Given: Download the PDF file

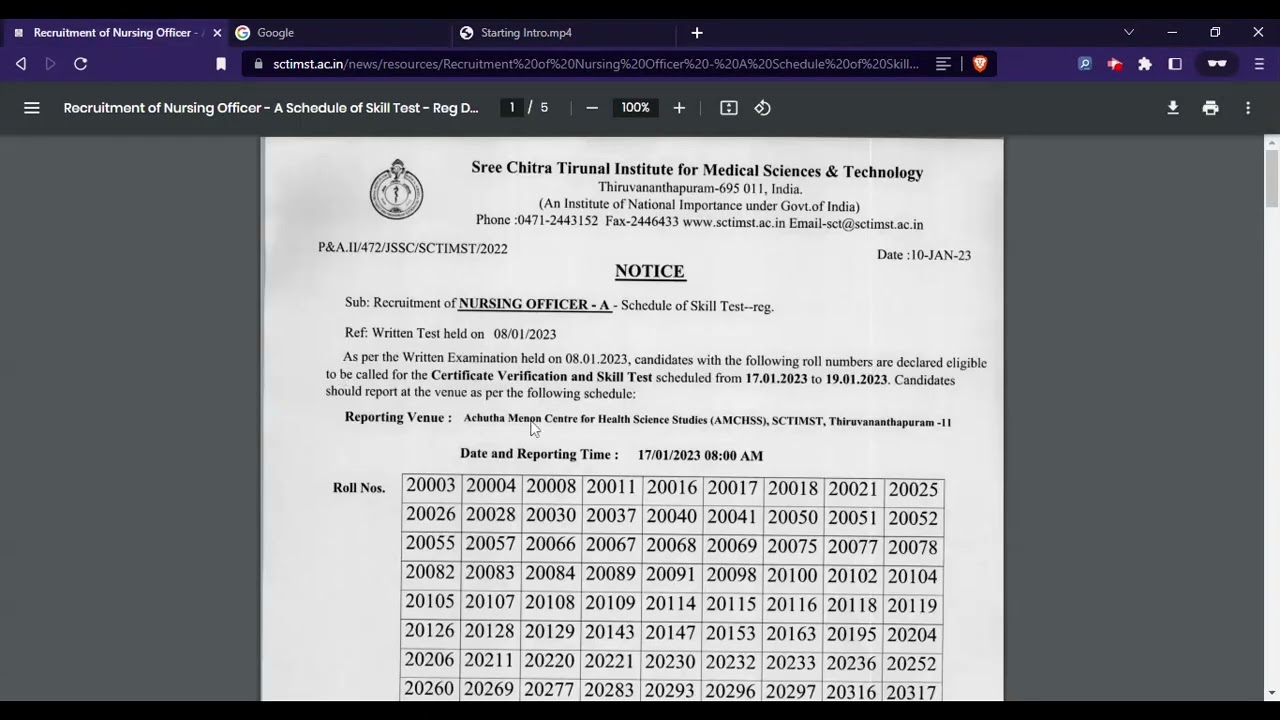Looking at the screenshot, I should point(1173,108).
